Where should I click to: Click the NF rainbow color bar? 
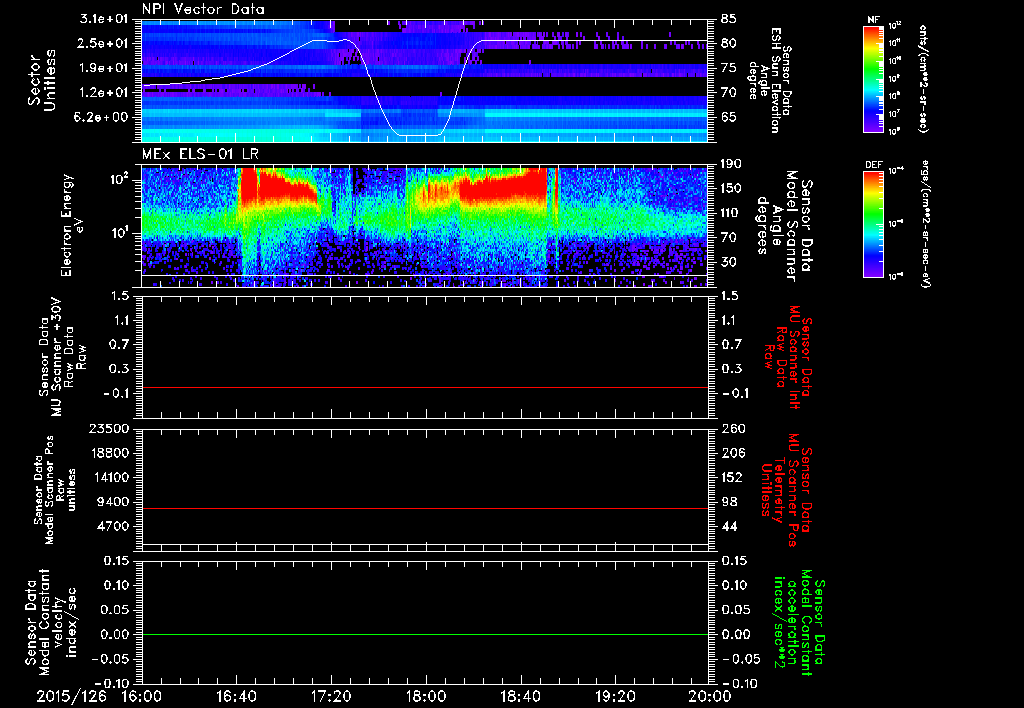click(874, 78)
